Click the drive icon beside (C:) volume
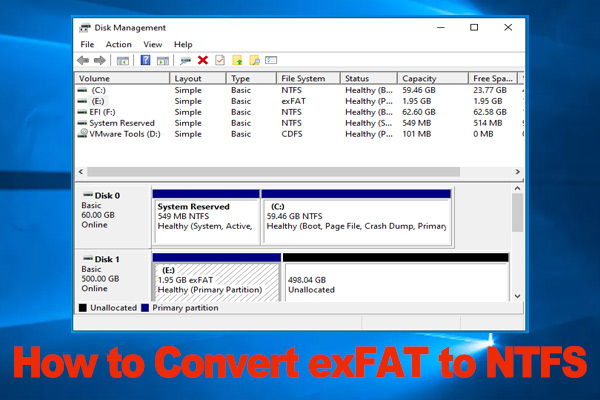This screenshot has width=600, height=400. (x=82, y=90)
